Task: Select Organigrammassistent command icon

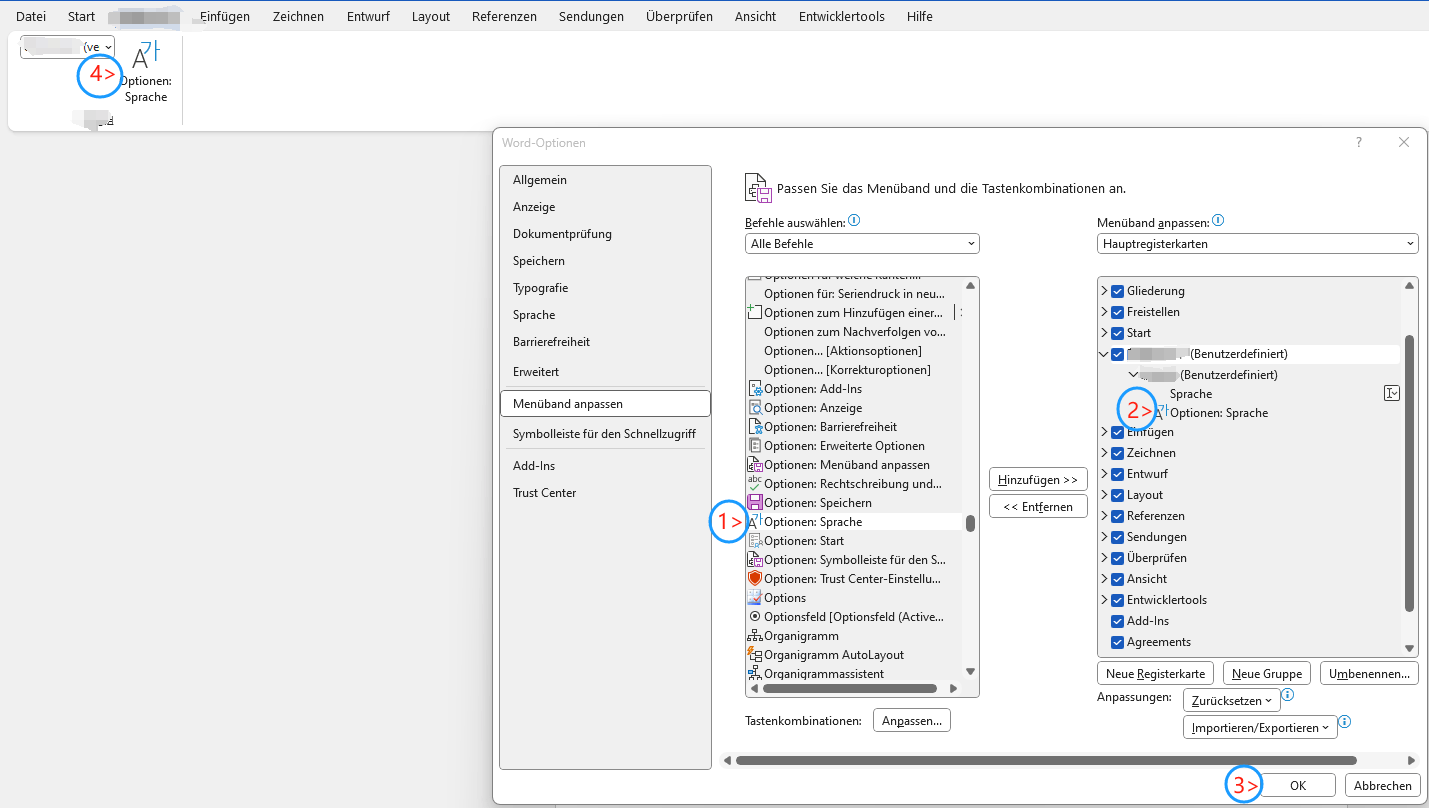Action: tap(755, 674)
